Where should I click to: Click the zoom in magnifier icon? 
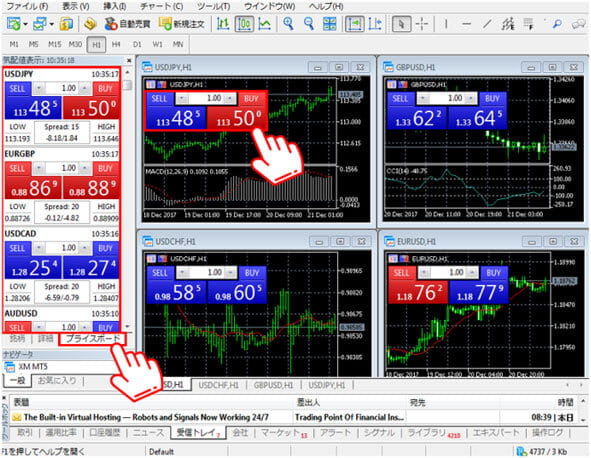click(288, 24)
